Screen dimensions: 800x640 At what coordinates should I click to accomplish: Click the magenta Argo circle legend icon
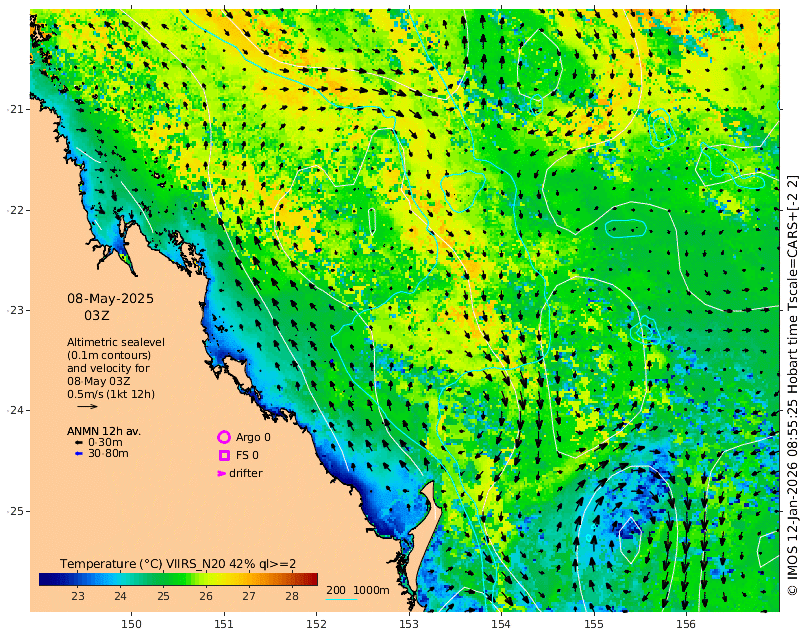[223, 437]
